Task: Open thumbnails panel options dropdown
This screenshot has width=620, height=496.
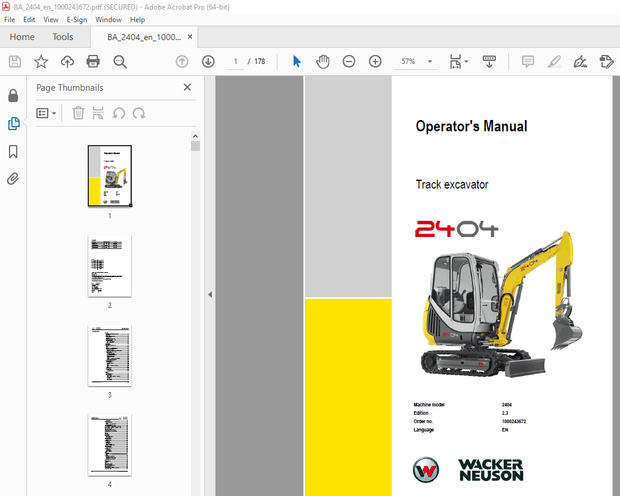Action: [46, 114]
